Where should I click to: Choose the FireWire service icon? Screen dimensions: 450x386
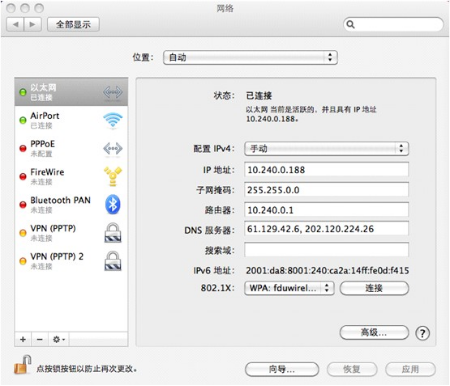113,176
